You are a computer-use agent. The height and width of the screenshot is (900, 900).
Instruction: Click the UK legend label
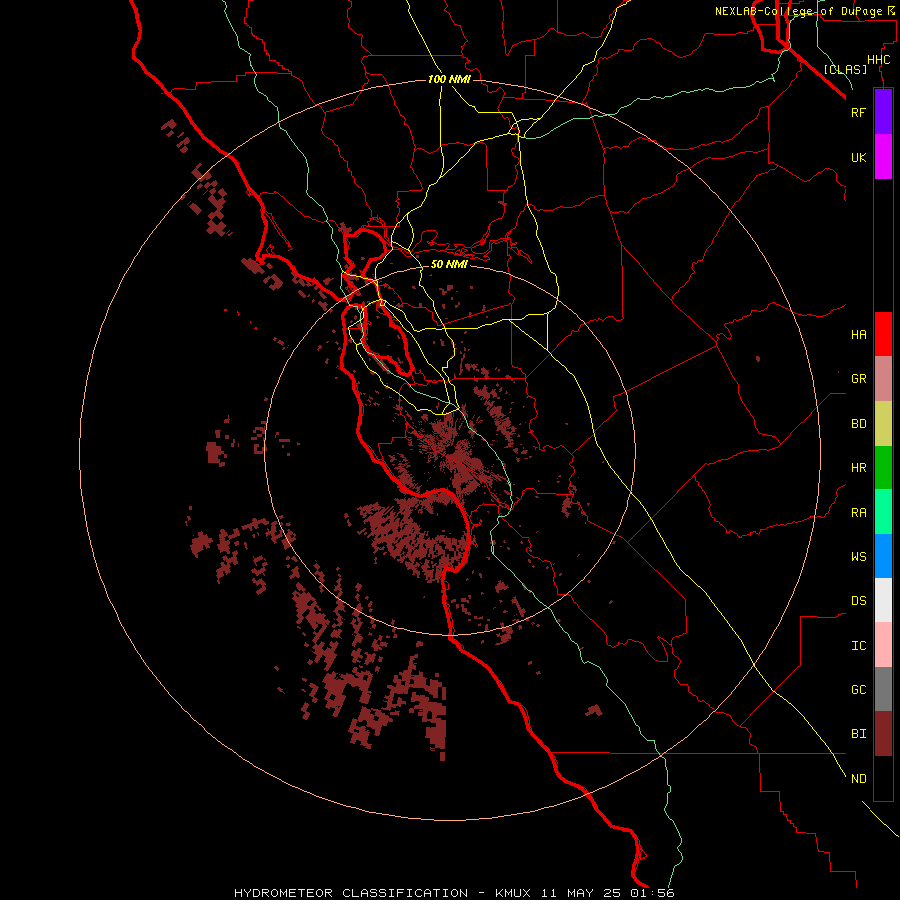[x=858, y=157]
